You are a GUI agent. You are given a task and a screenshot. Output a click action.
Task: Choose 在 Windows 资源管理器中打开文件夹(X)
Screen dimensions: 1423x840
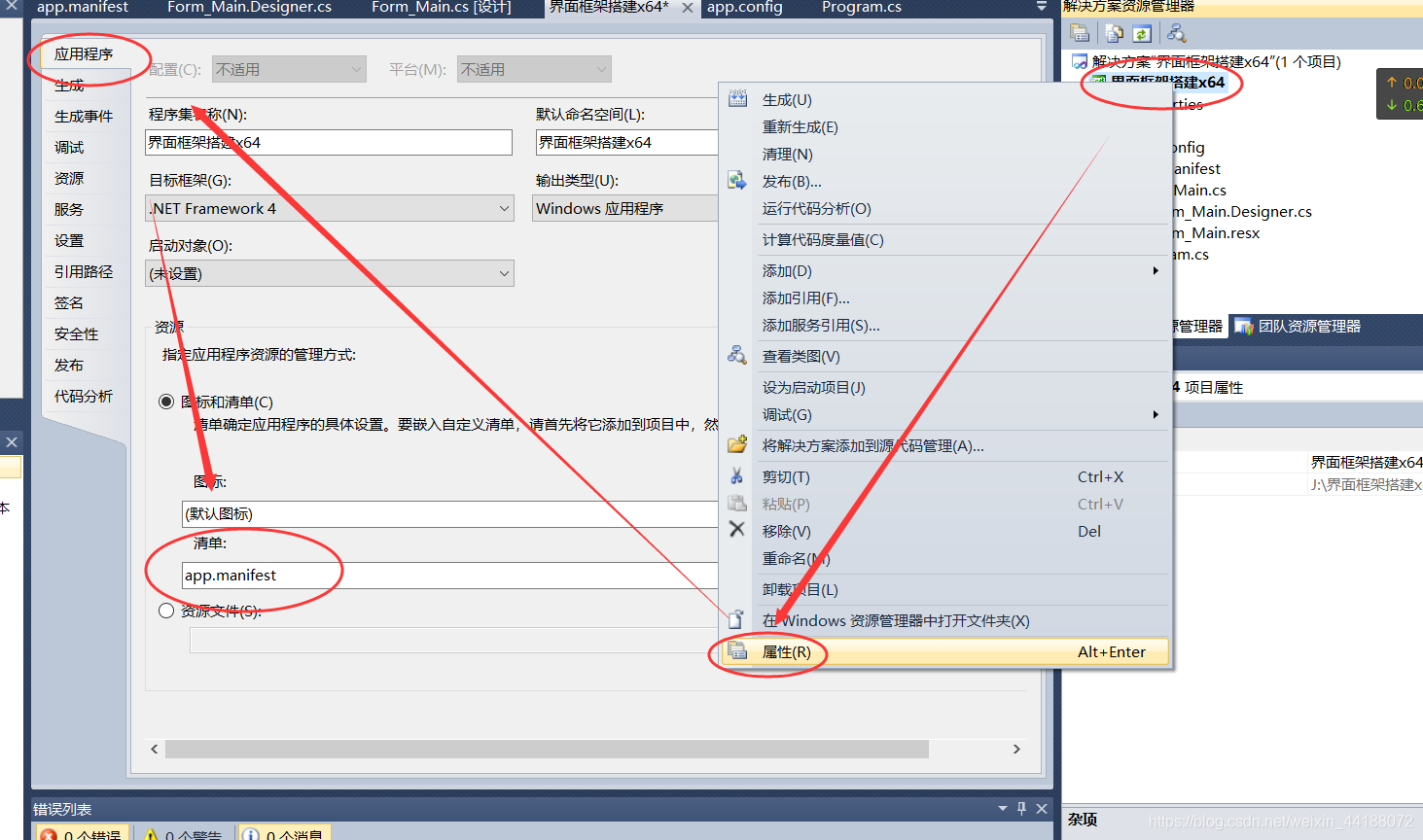point(943,621)
